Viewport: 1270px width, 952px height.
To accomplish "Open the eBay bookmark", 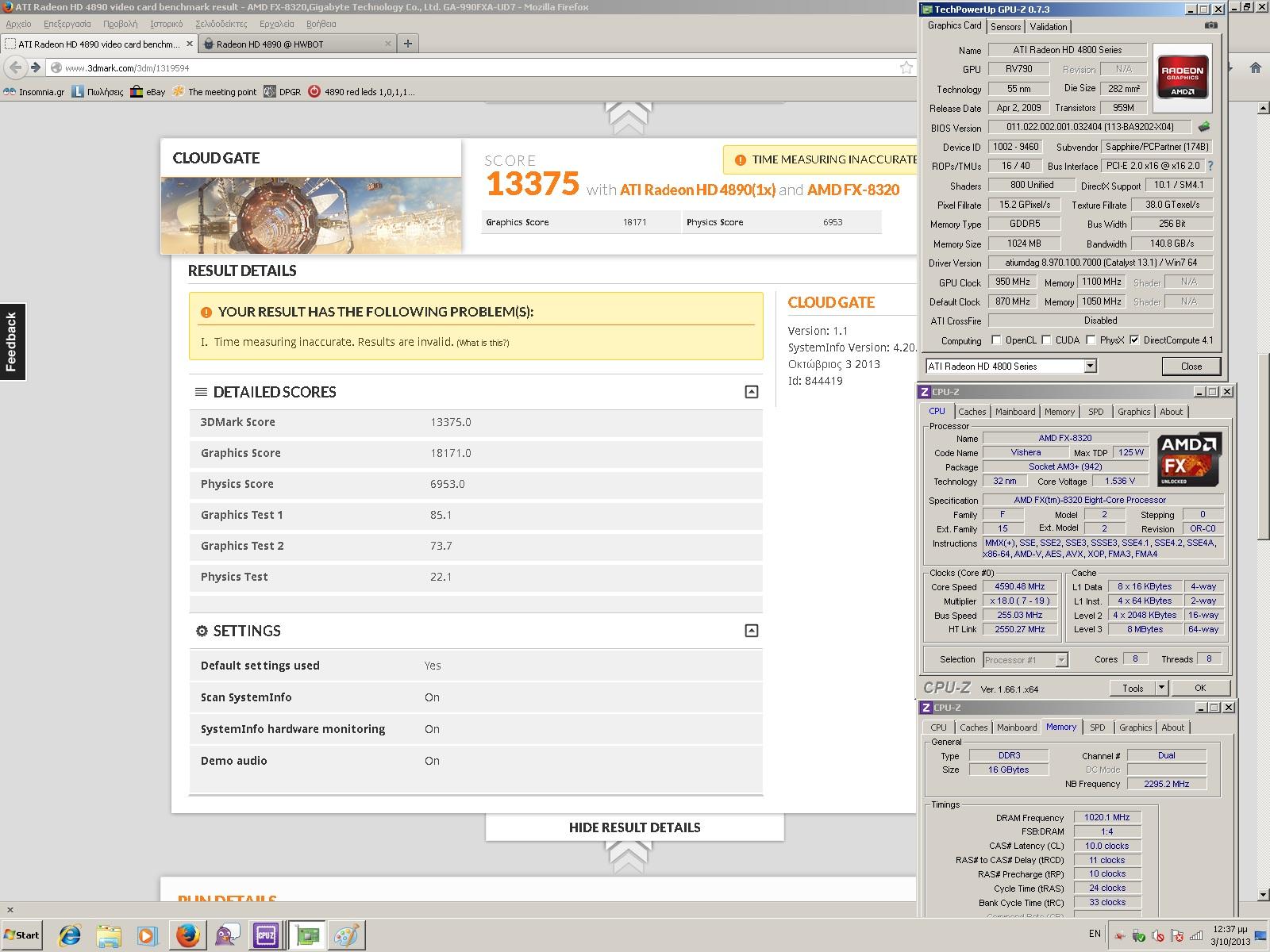I will pyautogui.click(x=148, y=92).
